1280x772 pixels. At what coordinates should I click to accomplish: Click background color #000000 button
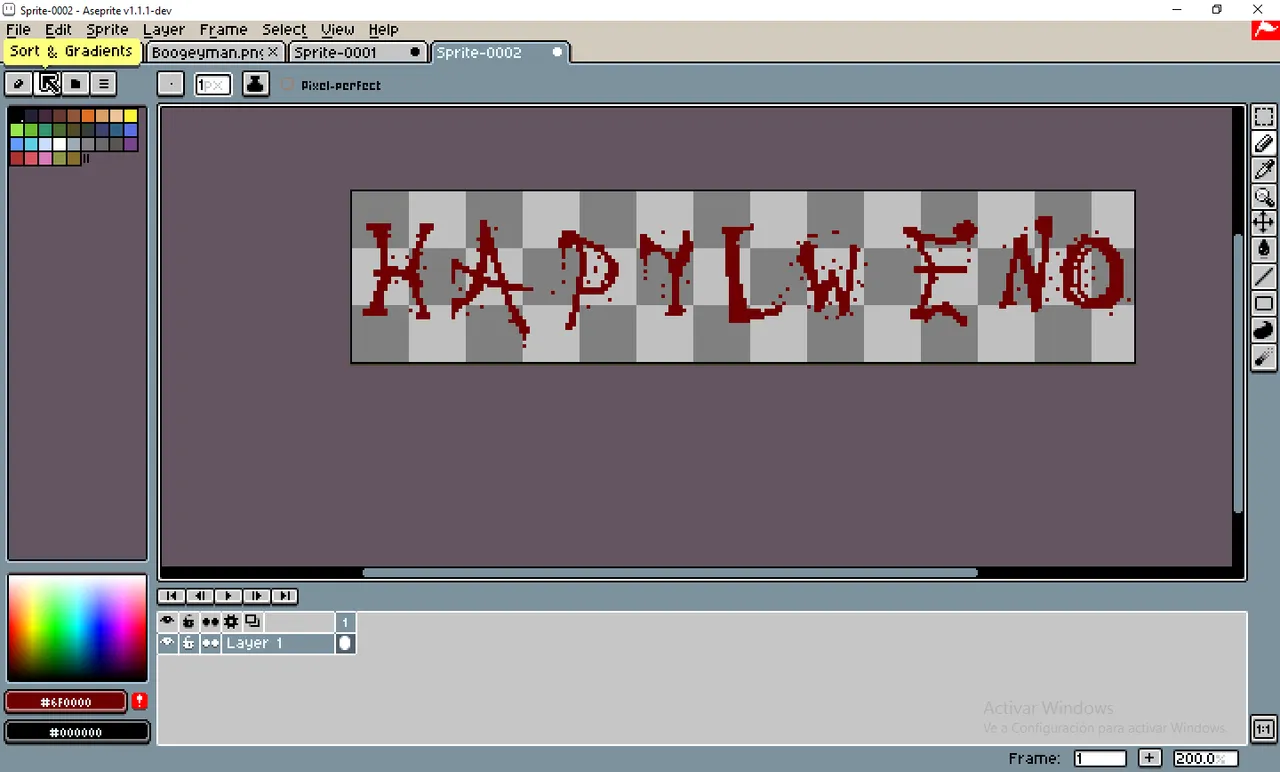77,732
